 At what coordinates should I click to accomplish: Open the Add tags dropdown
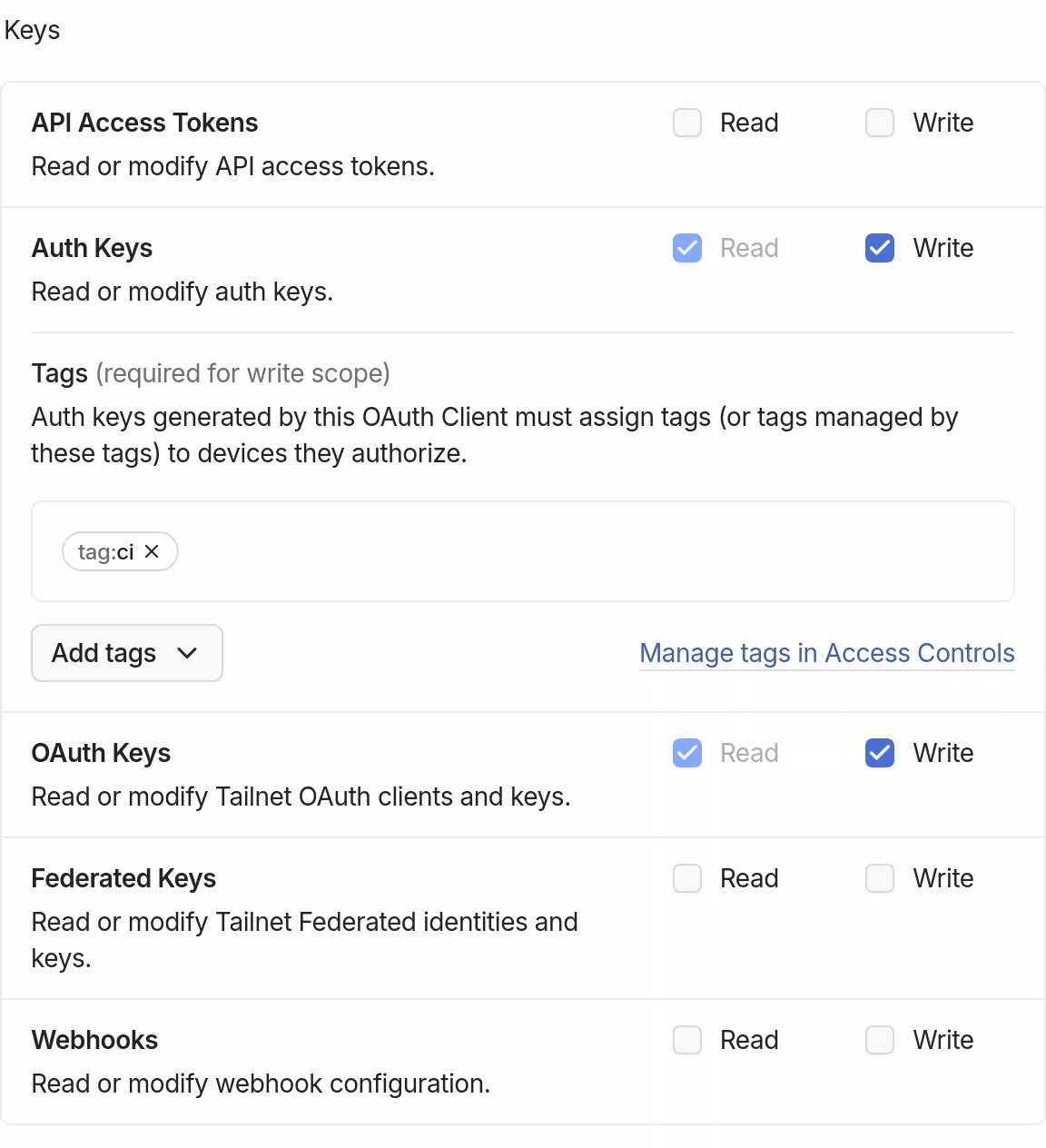(x=126, y=653)
